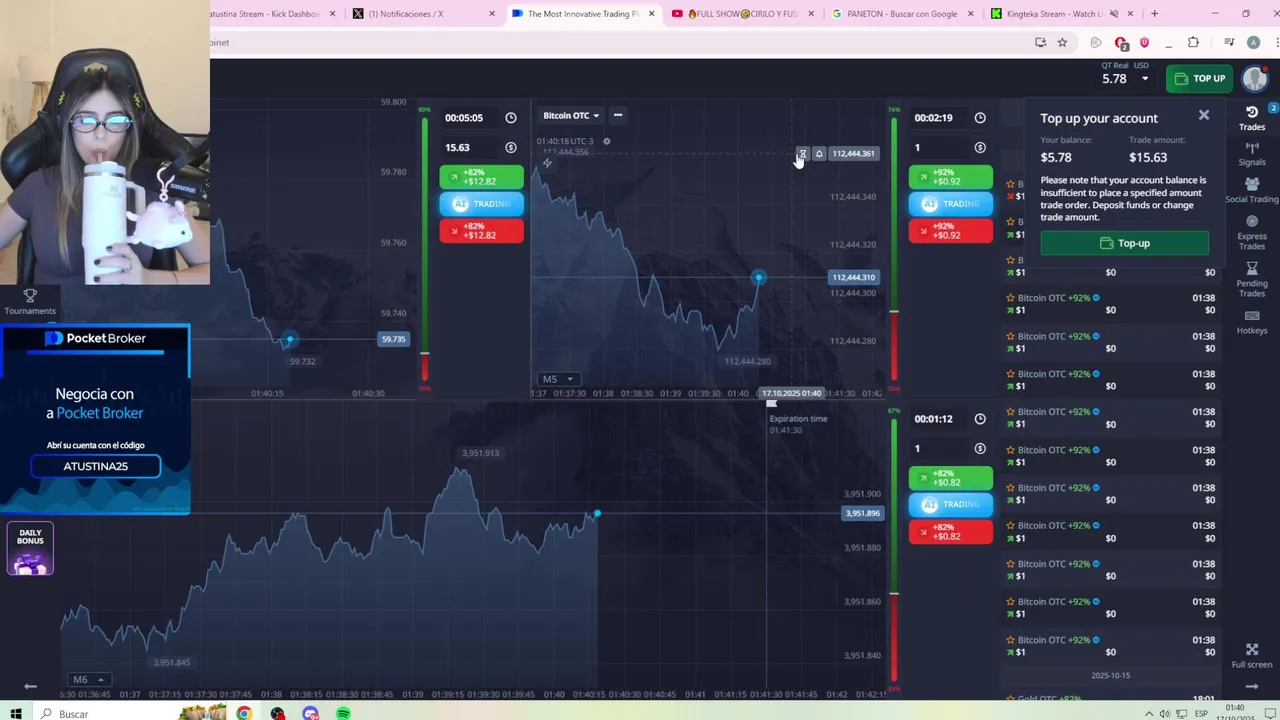
Task: Switch to Full screen mode
Action: point(1252,655)
